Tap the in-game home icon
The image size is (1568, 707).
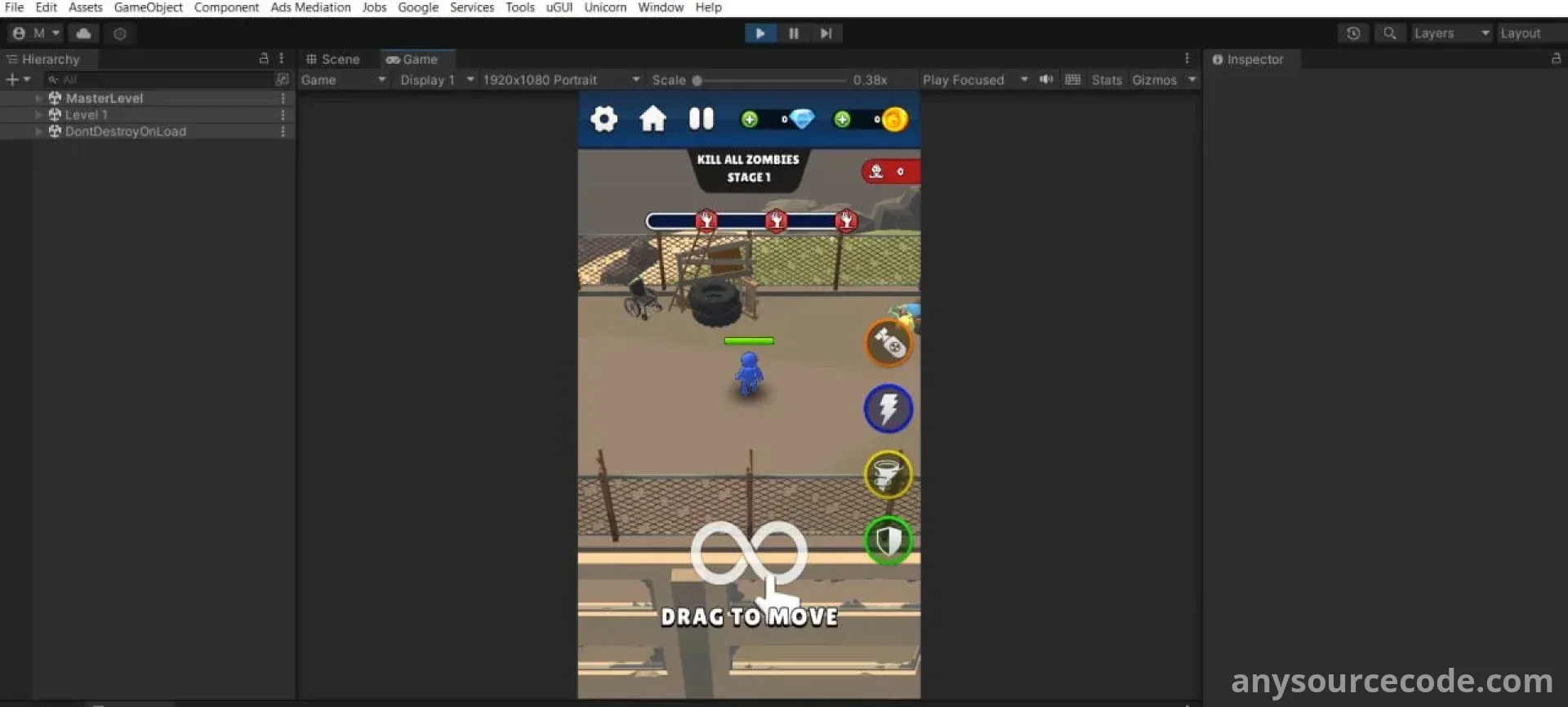coord(653,119)
